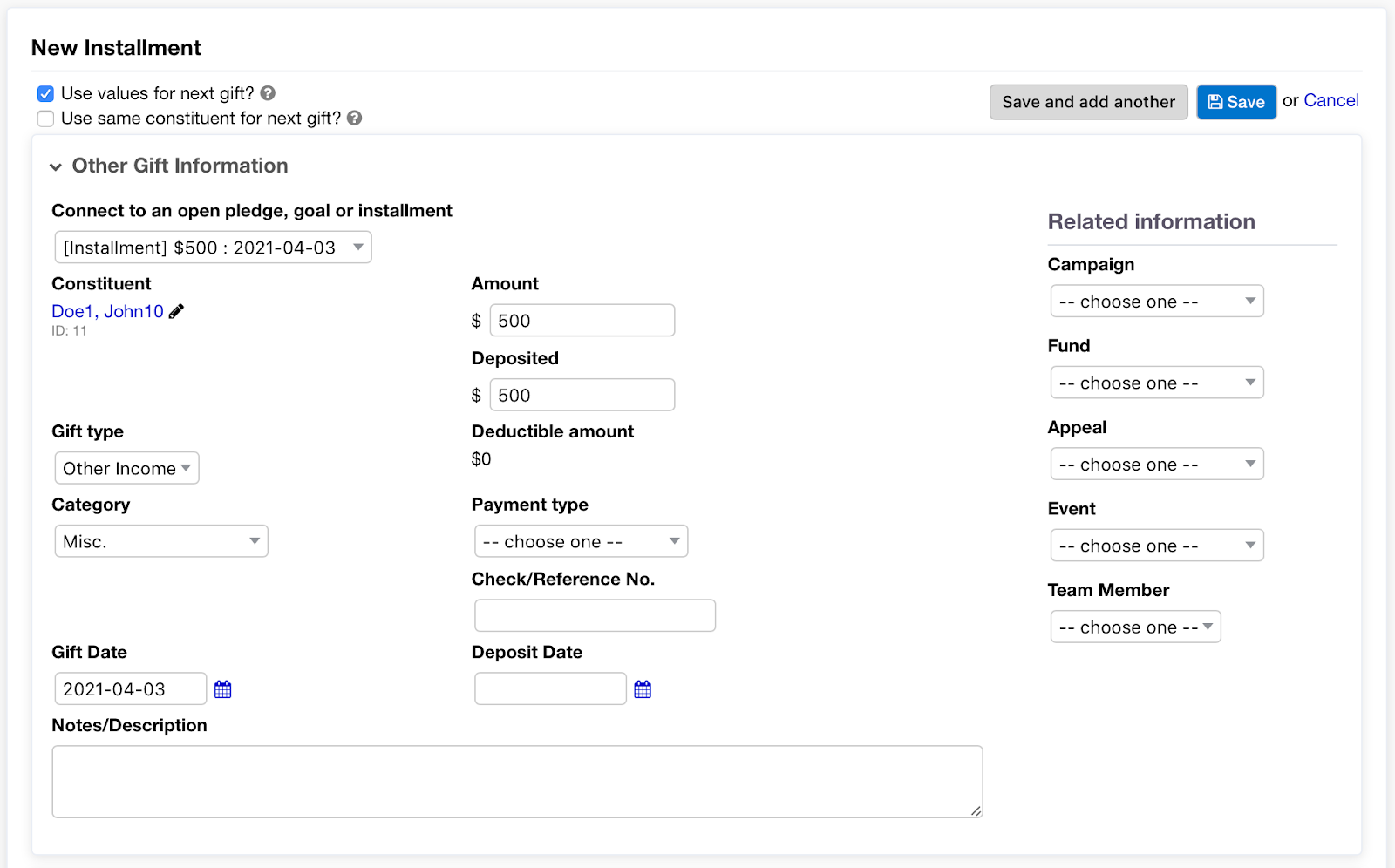Click the pencil edit icon beside constituent name
The width and height of the screenshot is (1395, 868).
[x=176, y=311]
